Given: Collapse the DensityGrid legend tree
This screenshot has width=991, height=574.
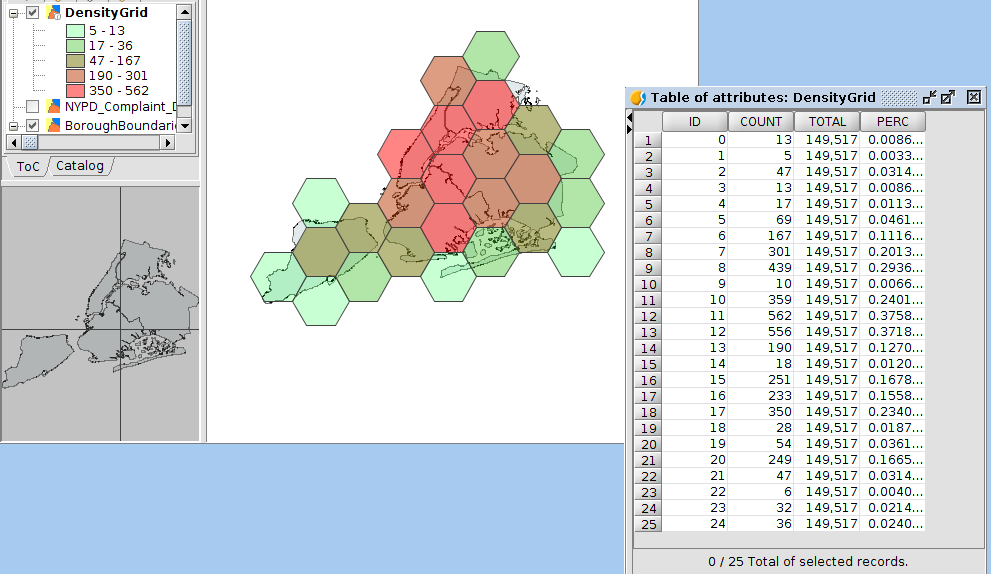Looking at the screenshot, I should 14,13.
